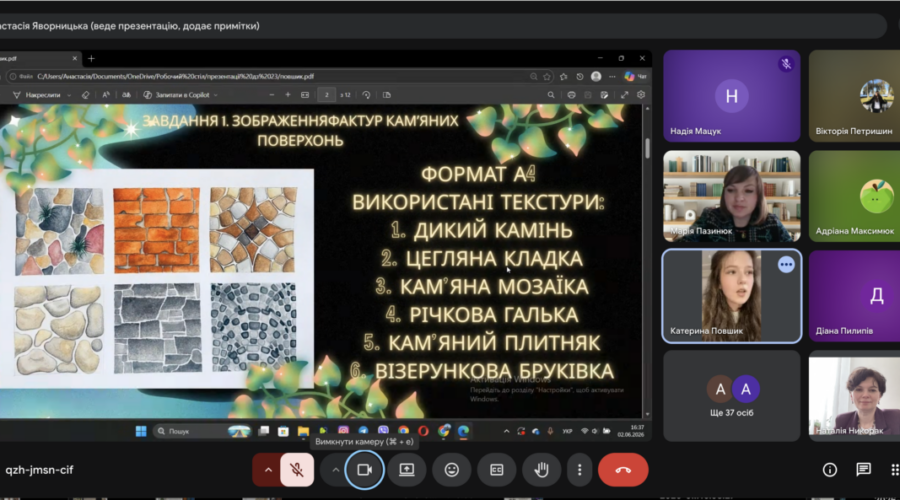Open Windows Start menu in shared taskbar
Viewport: 900px width, 500px height.
141,431
